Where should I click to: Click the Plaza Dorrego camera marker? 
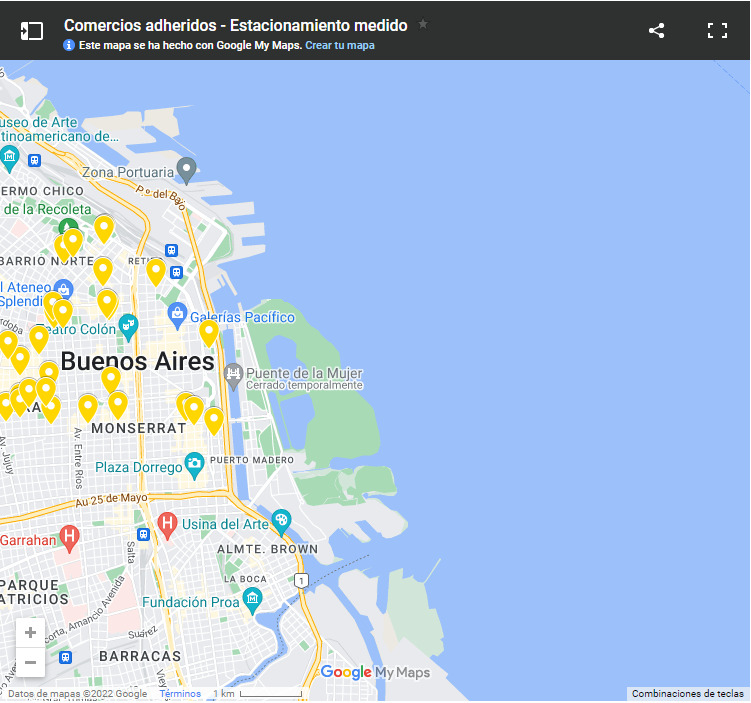[195, 464]
